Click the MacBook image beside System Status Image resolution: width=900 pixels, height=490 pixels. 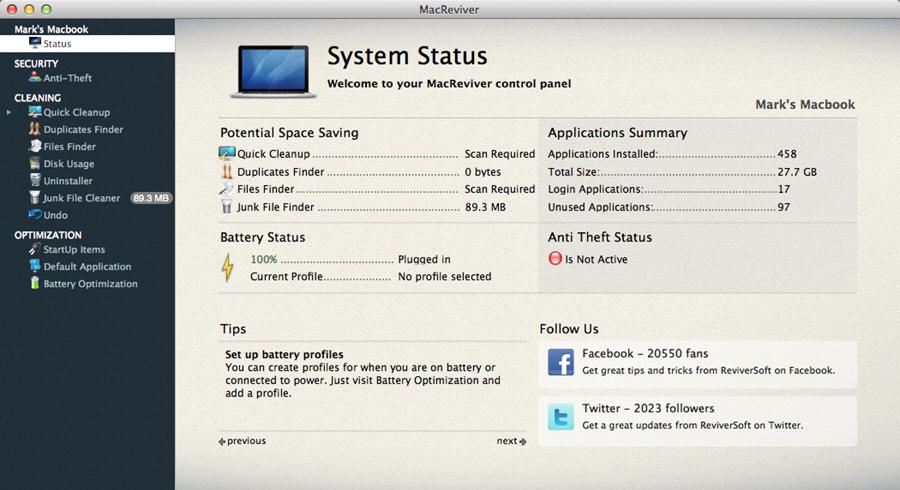pyautogui.click(x=274, y=71)
